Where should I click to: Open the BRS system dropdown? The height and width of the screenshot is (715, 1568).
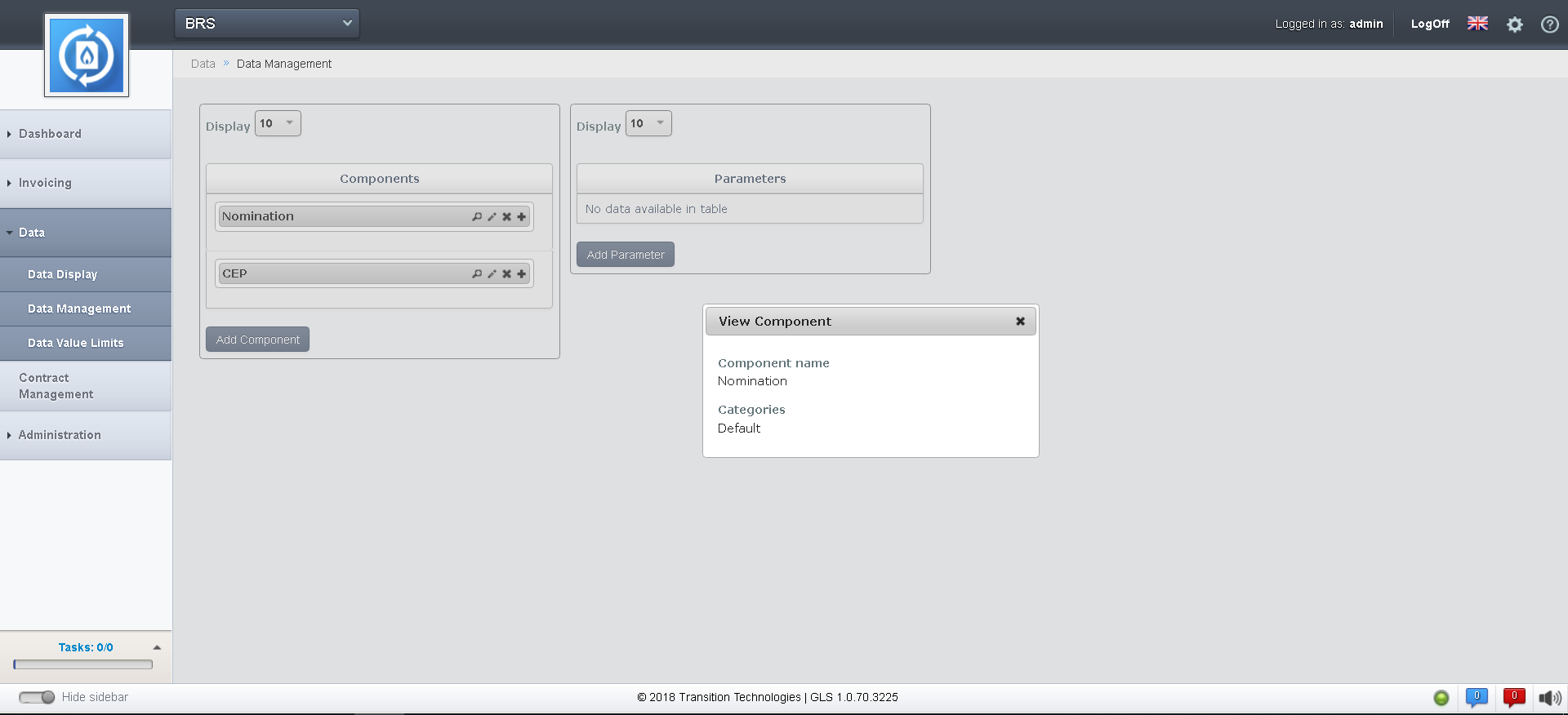coord(267,24)
